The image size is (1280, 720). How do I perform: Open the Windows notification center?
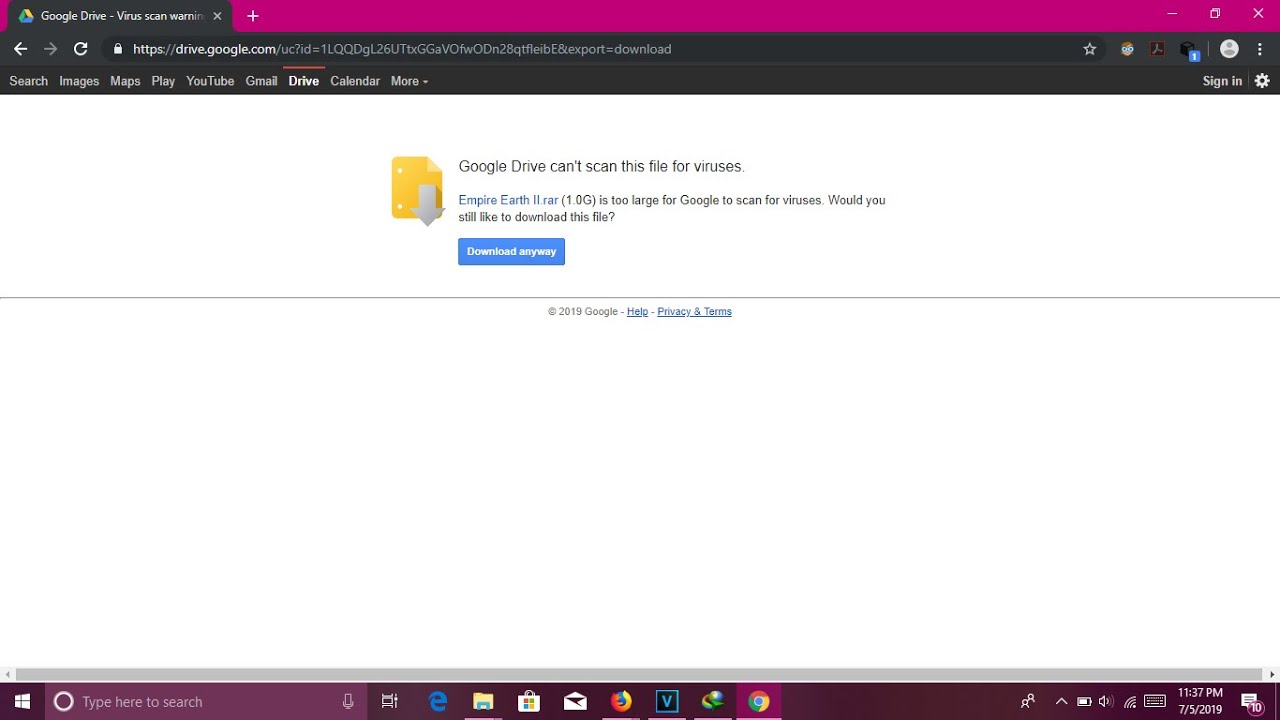click(x=1250, y=701)
